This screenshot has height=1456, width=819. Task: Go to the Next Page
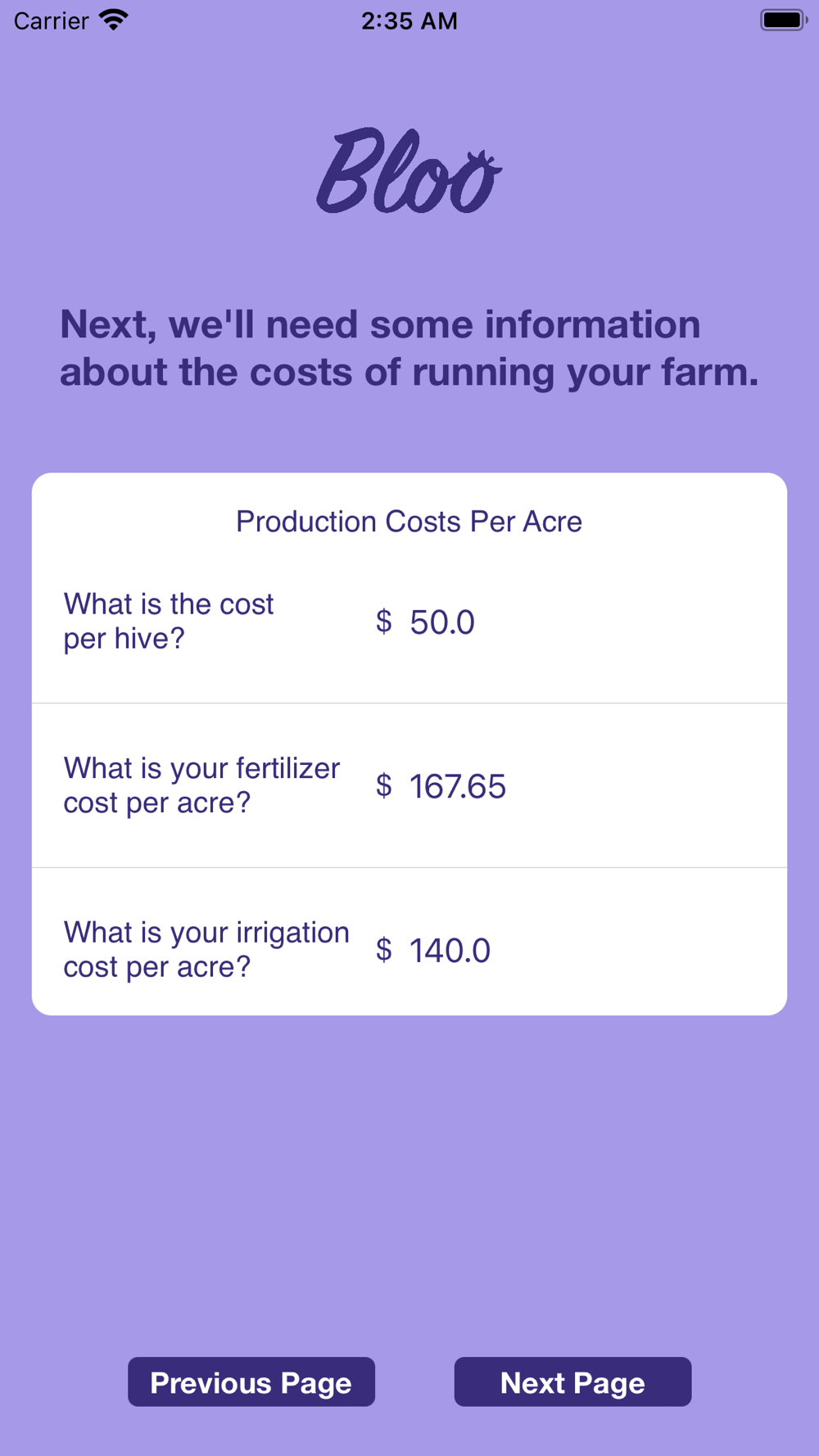[572, 1381]
